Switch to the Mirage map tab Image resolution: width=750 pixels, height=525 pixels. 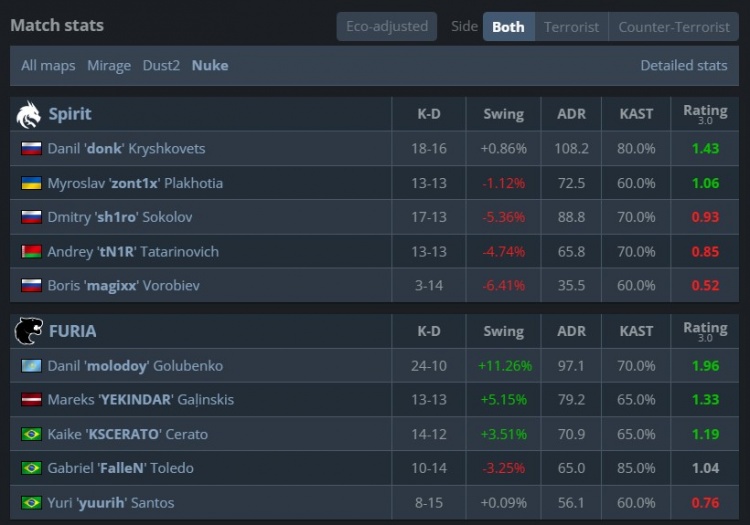(x=109, y=65)
